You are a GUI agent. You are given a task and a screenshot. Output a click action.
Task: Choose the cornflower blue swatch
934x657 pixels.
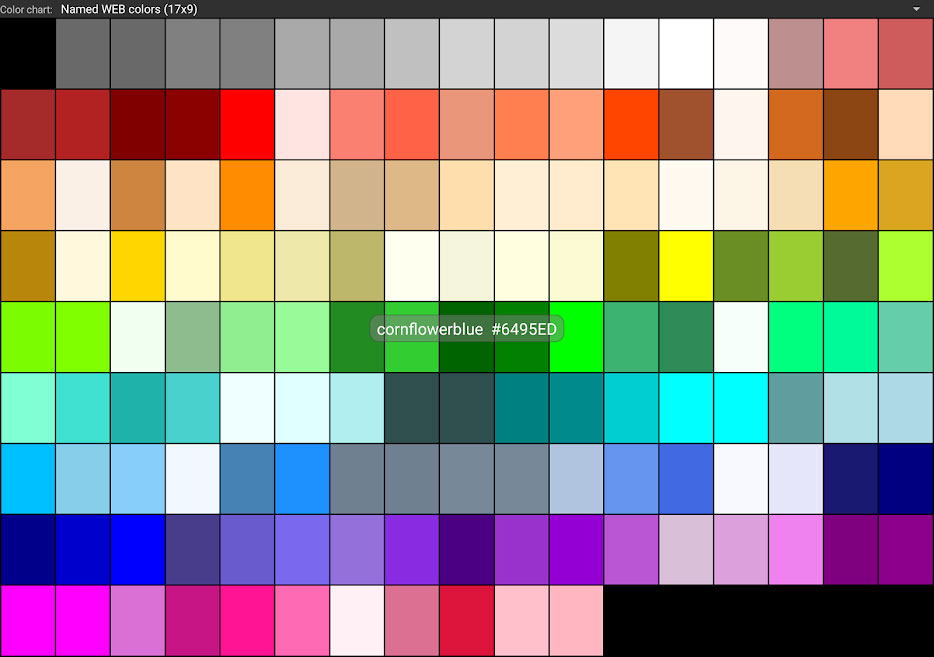[x=631, y=478]
